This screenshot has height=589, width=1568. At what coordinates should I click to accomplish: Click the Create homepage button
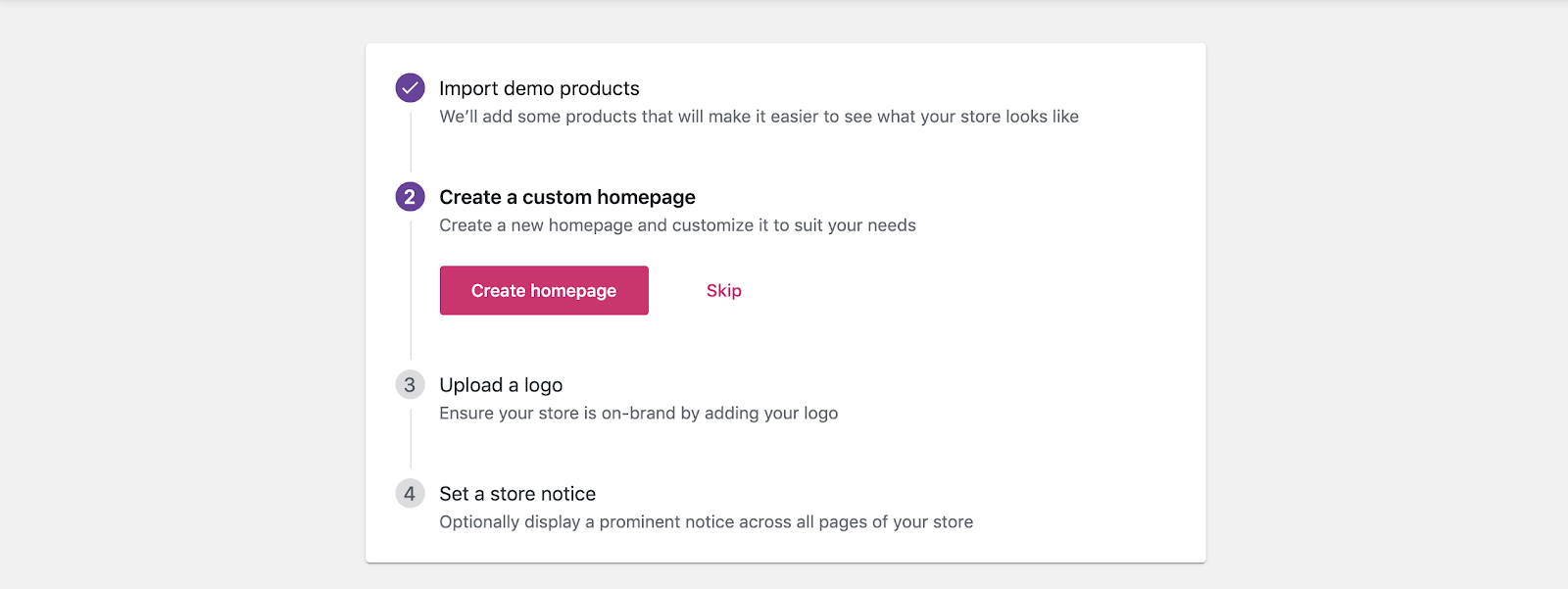(x=544, y=290)
